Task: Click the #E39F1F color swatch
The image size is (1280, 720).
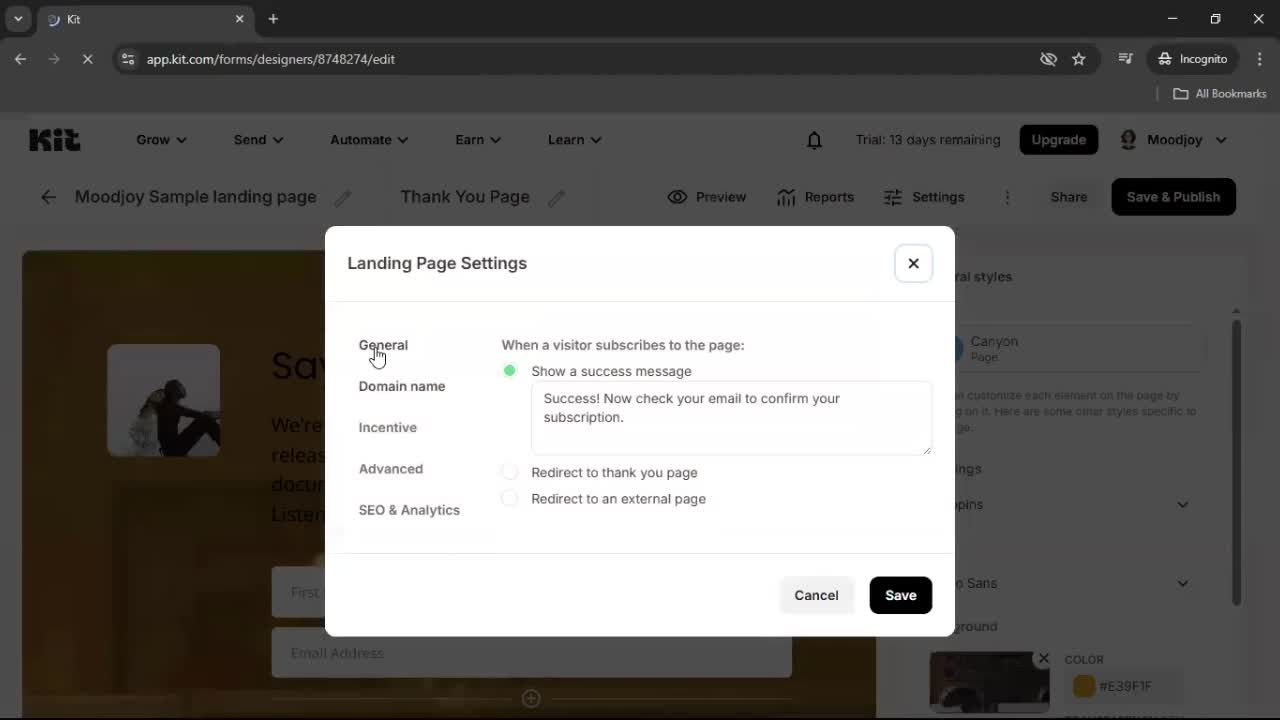Action: point(1083,686)
